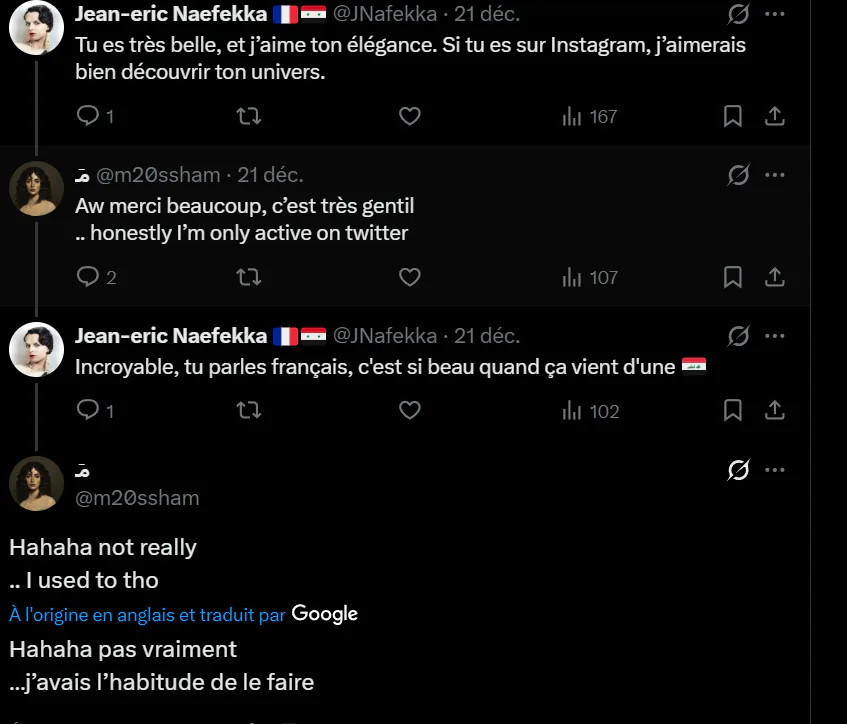This screenshot has width=847, height=724.
Task: Open Jean-eric Naefekka's avatar on the first tweet
Action: 36,28
